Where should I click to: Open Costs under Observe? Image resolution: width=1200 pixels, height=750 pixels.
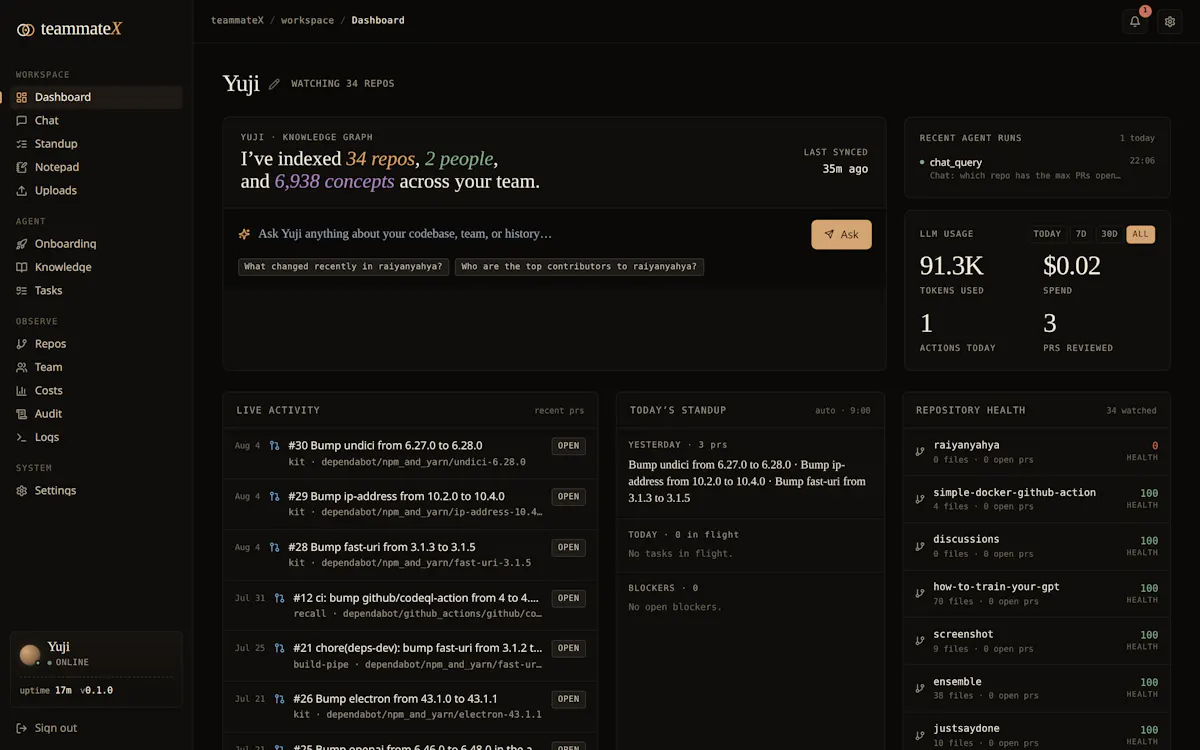pos(96,390)
